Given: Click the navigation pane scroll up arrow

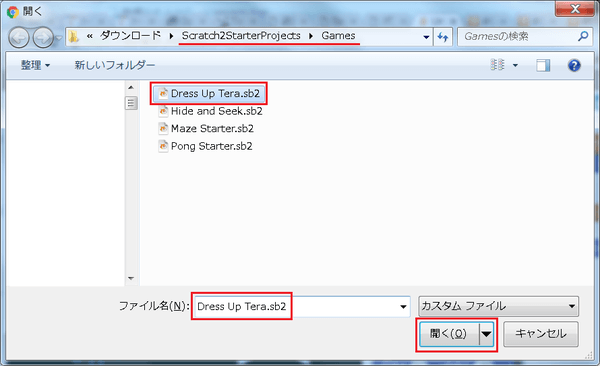Looking at the screenshot, I should (x=131, y=88).
